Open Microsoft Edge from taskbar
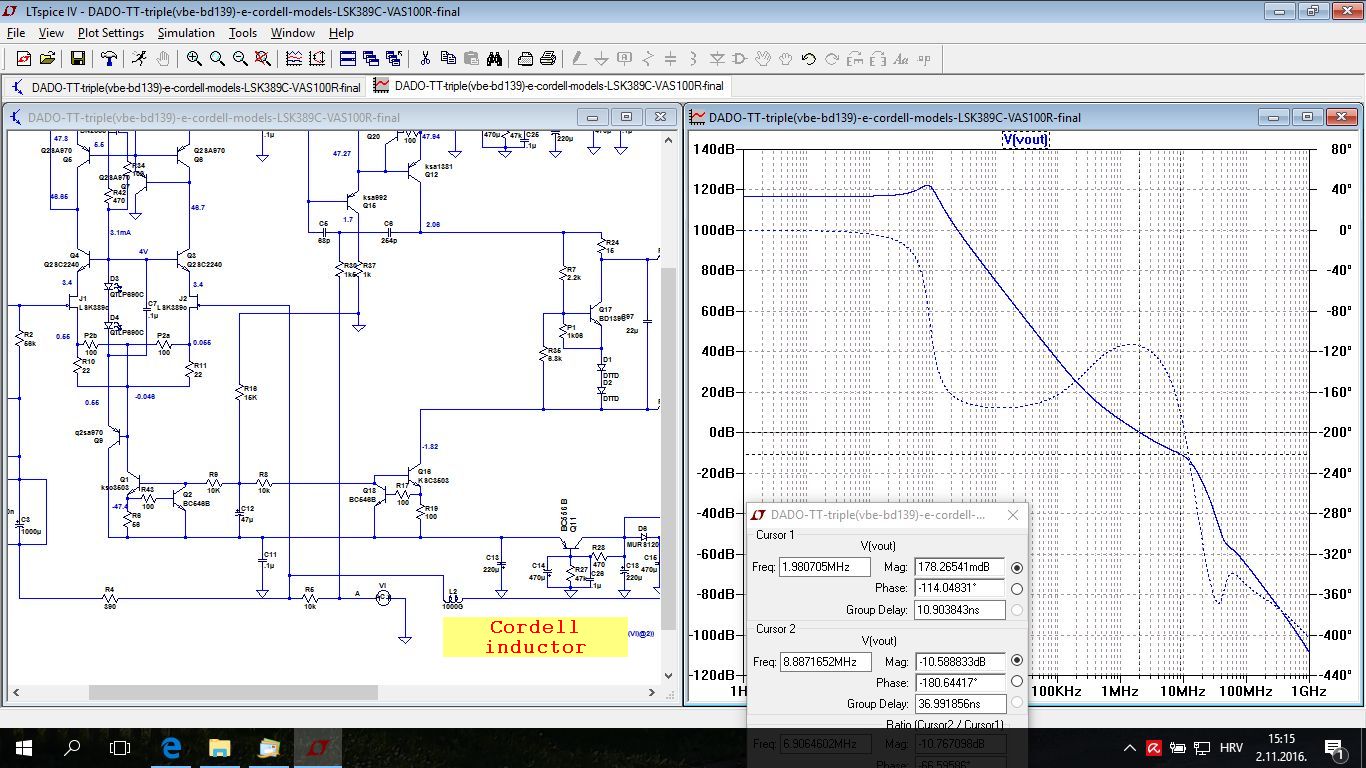The width and height of the screenshot is (1366, 768). tap(171, 748)
